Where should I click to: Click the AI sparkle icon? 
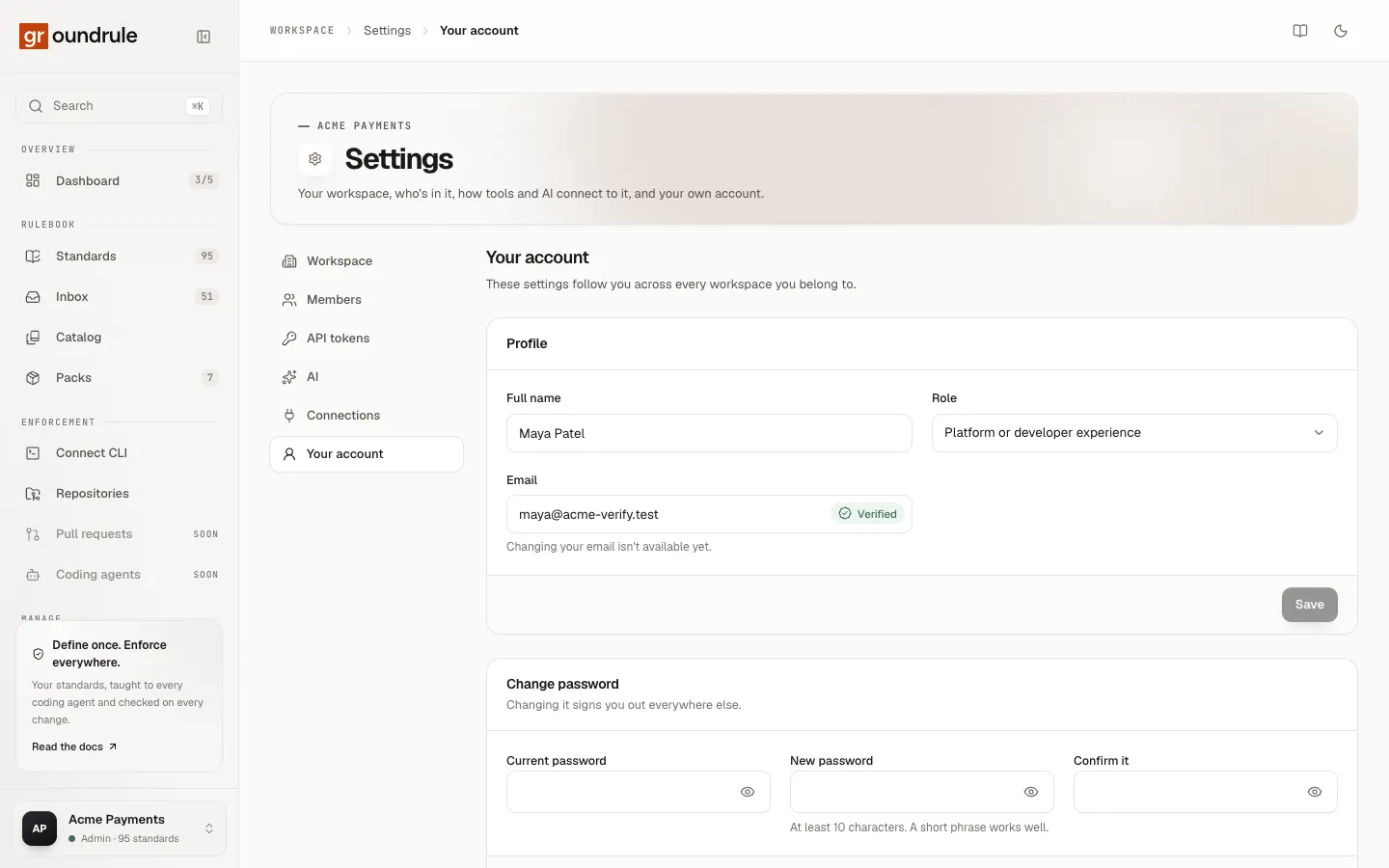pyautogui.click(x=289, y=377)
